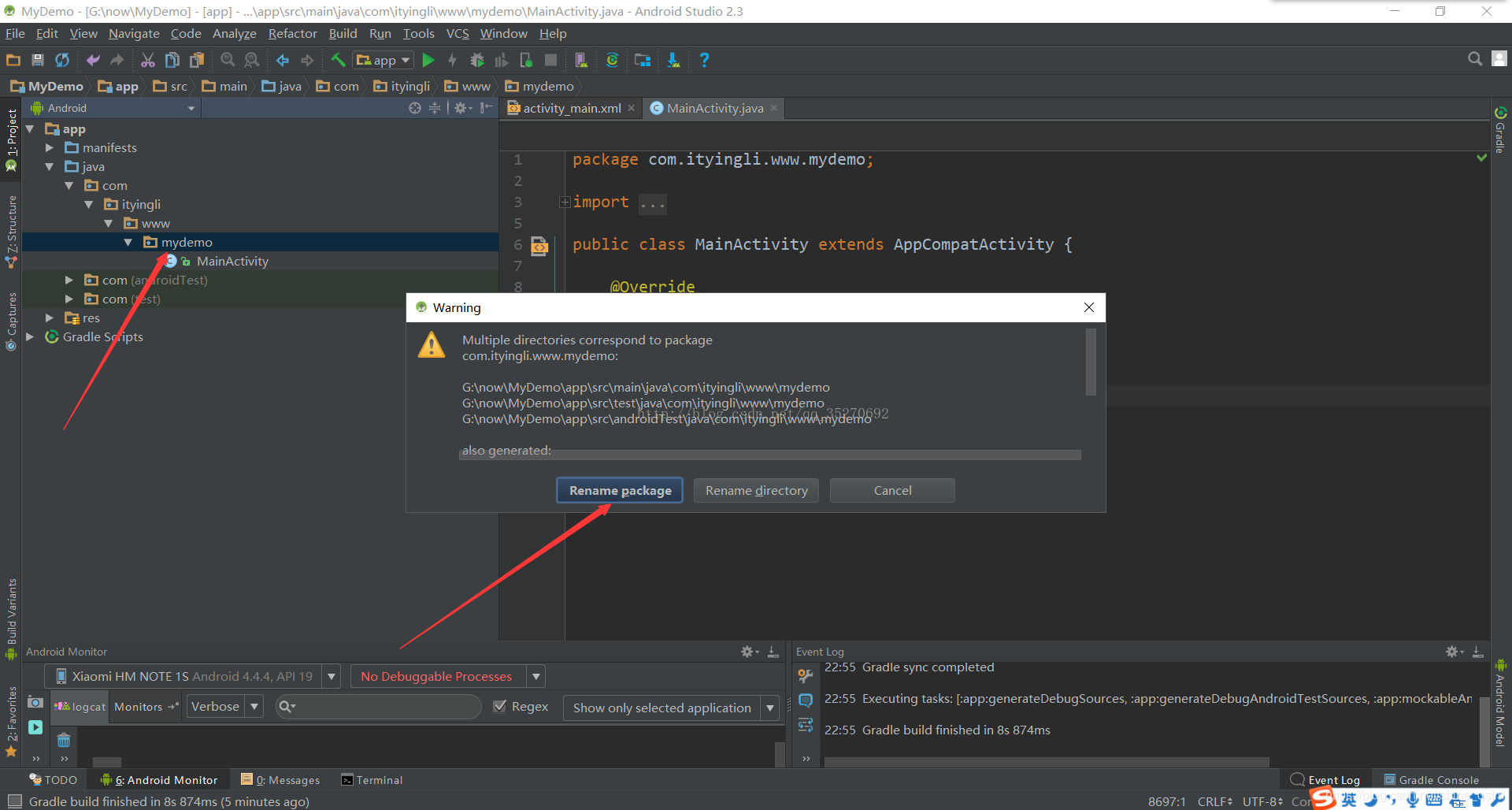The image size is (1512, 810).
Task: Open the app run configuration dropdown
Action: point(384,60)
